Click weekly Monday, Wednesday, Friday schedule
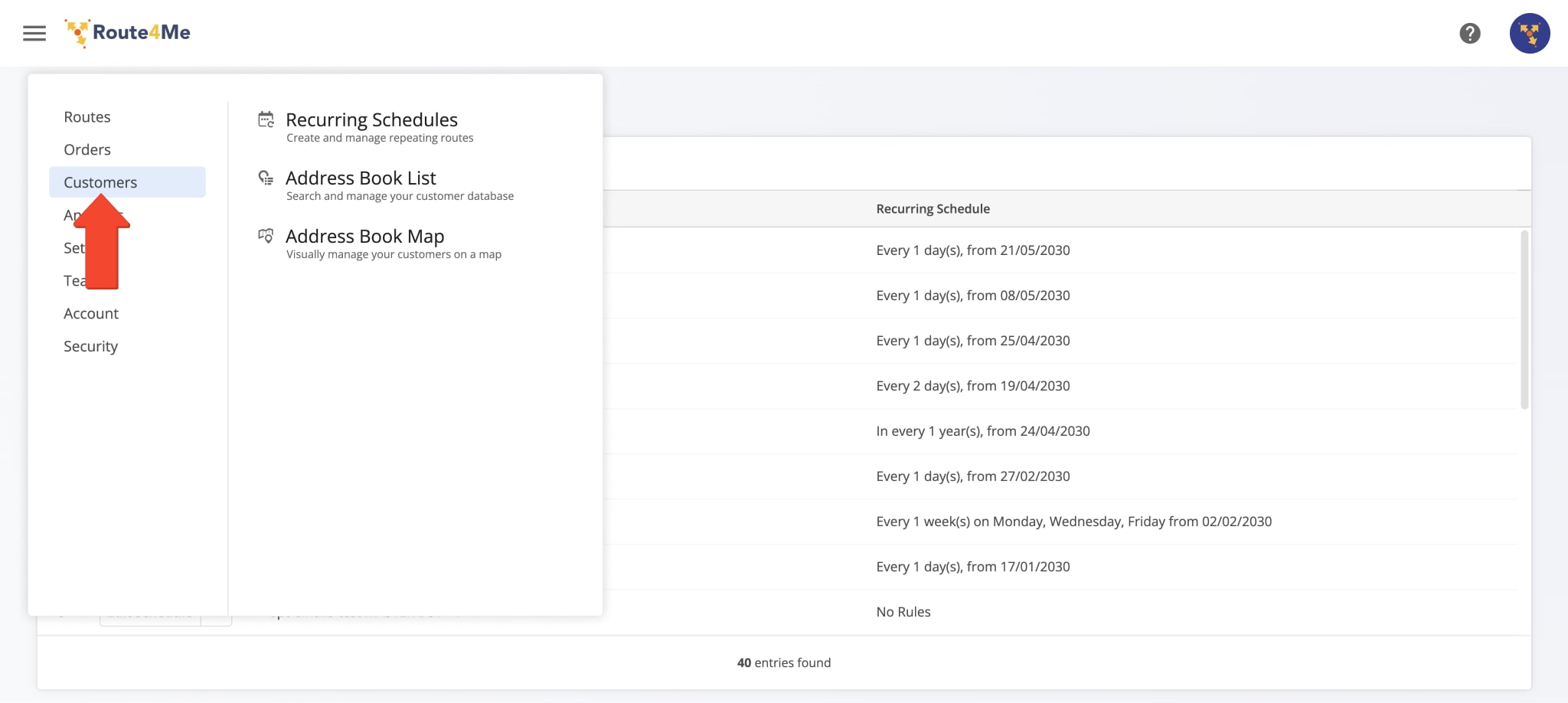The width and height of the screenshot is (1568, 703). coord(1074,521)
